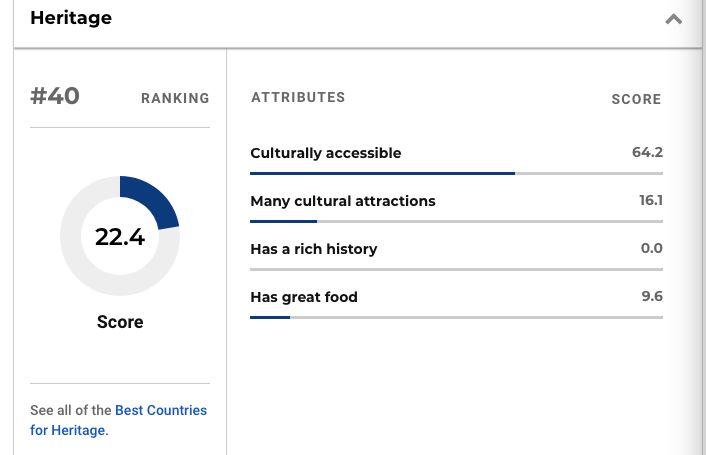Select Has great food attribute label
This screenshot has width=706, height=455.
click(304, 297)
